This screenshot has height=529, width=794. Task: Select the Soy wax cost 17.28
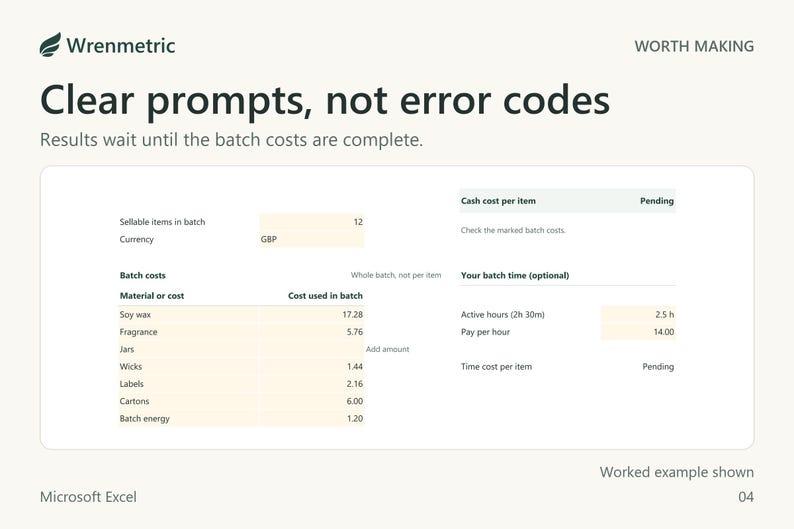(311, 314)
